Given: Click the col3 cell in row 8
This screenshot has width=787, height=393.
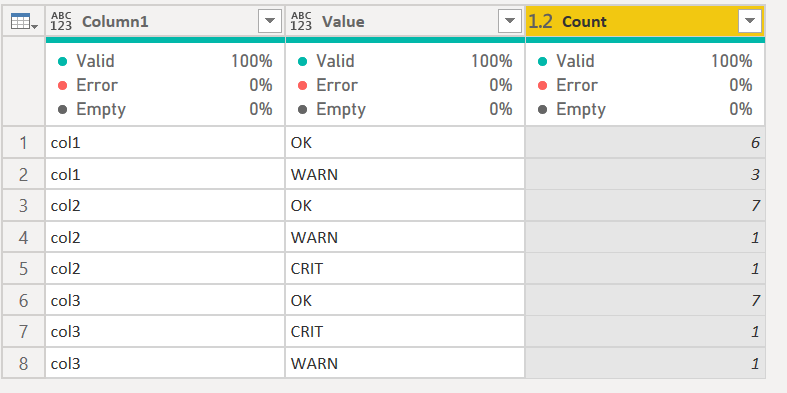Looking at the screenshot, I should (x=165, y=363).
